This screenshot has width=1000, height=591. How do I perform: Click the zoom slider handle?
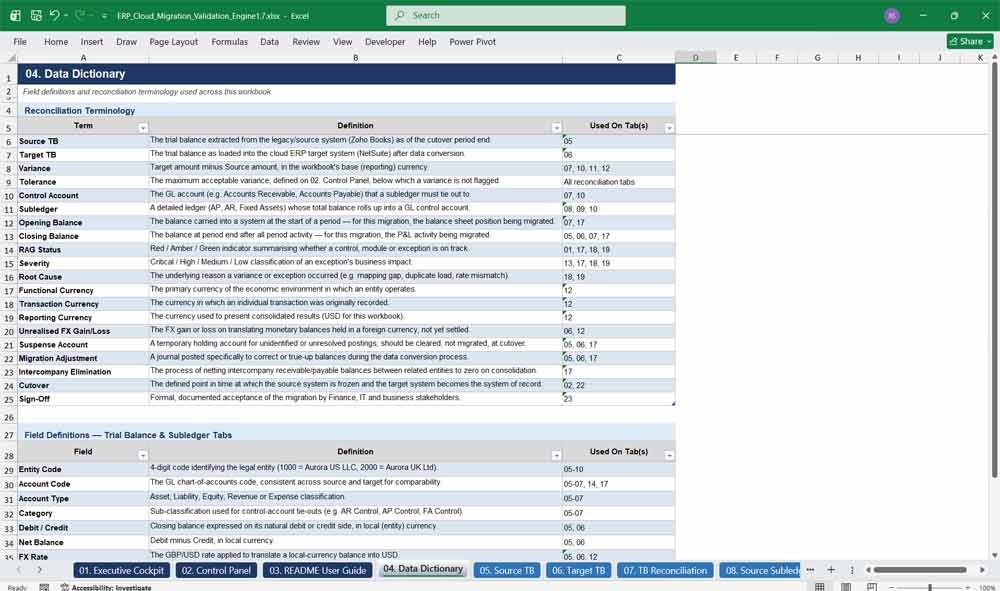(930, 587)
